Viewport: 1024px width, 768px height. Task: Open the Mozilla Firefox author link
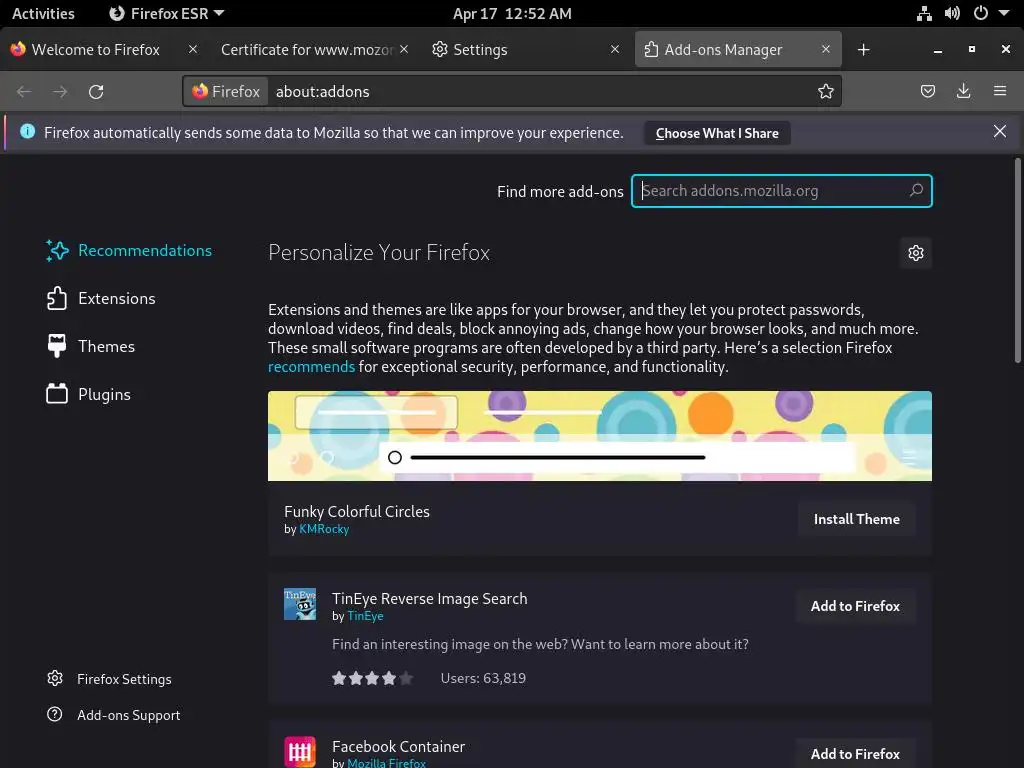coord(386,763)
